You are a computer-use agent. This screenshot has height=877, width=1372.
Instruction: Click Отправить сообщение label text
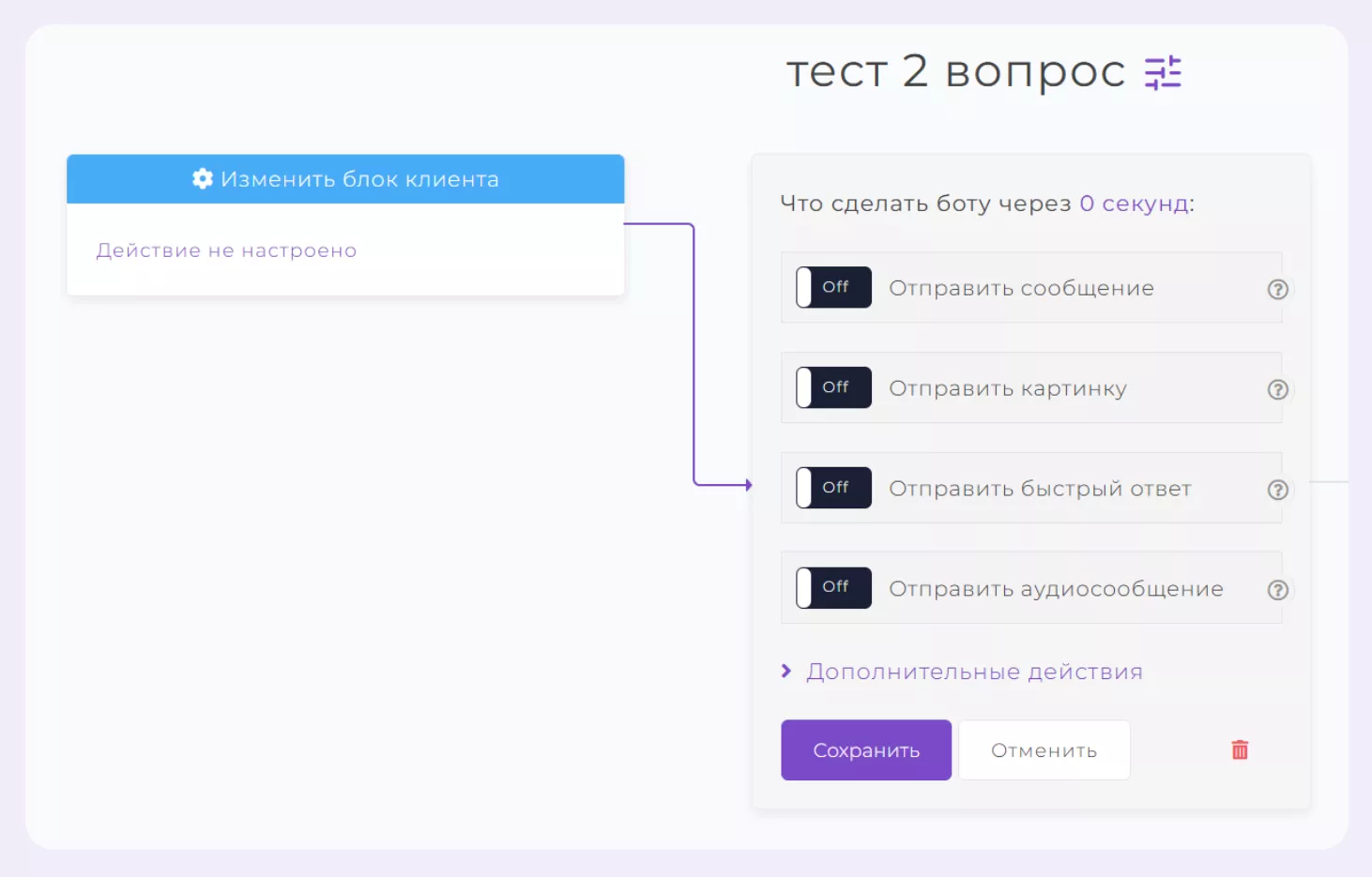tap(1021, 289)
